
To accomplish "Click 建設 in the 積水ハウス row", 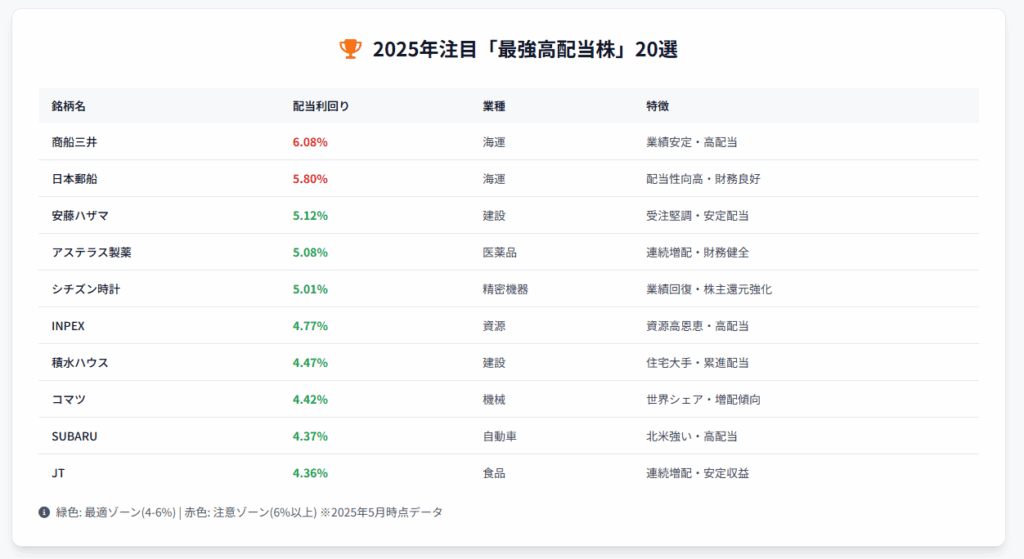I will coord(494,362).
